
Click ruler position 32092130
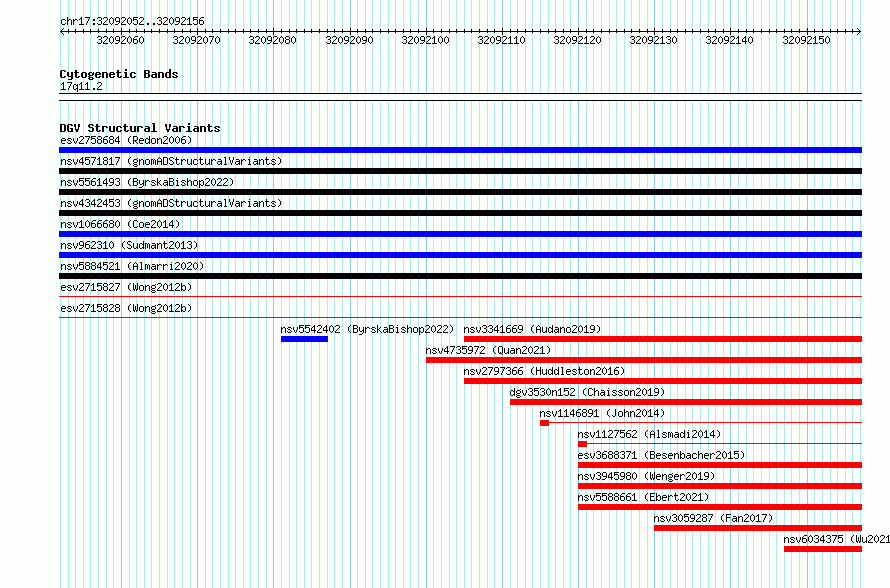(653, 40)
